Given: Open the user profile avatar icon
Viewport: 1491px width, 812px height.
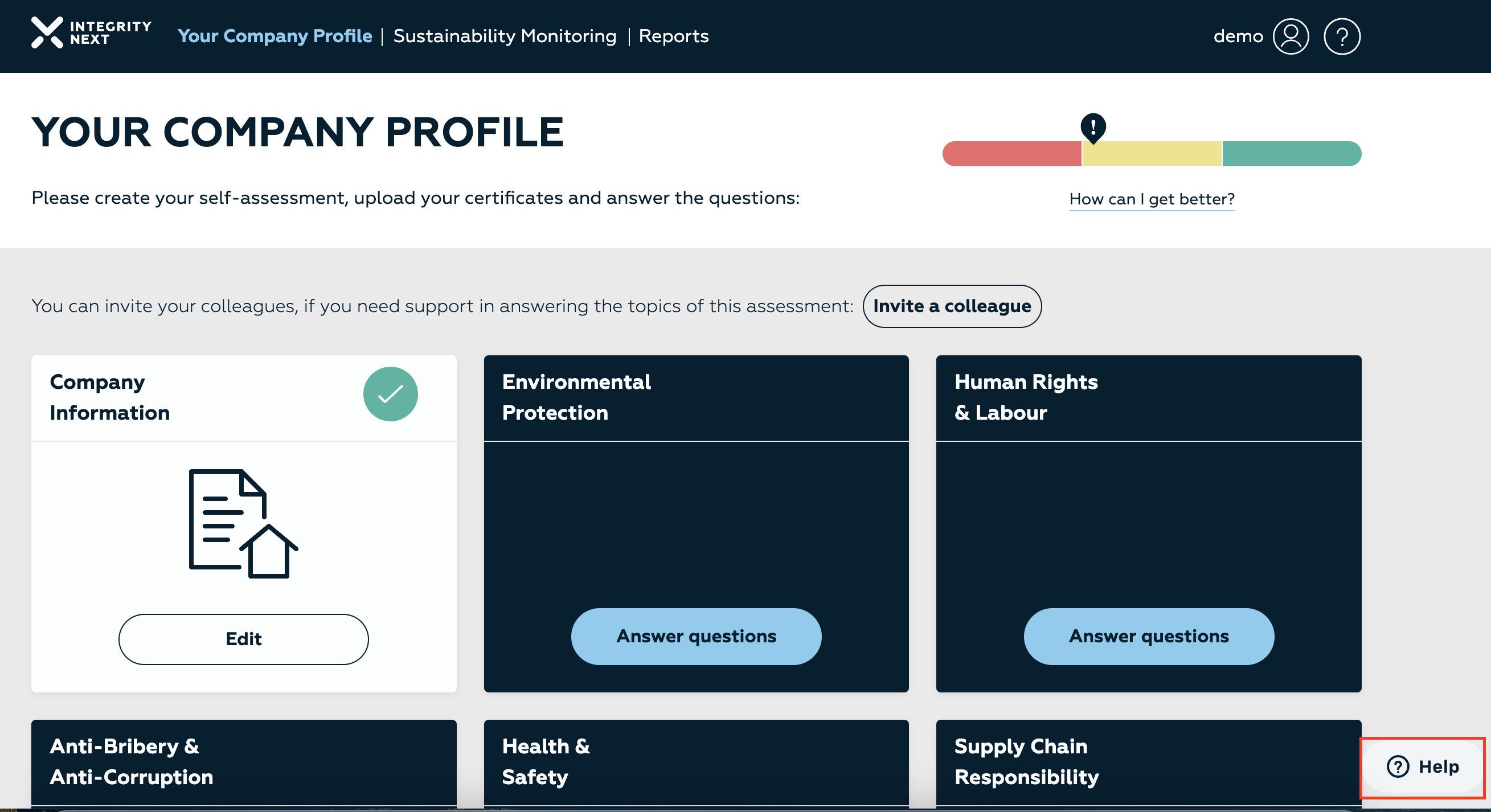Looking at the screenshot, I should point(1290,36).
